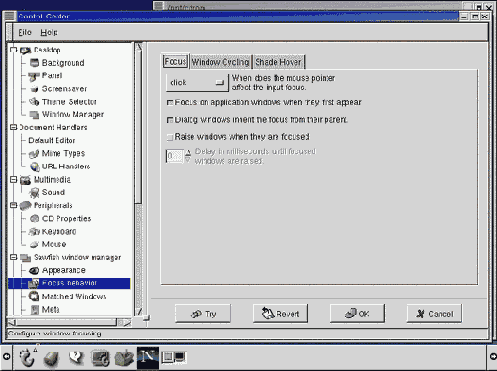Click the tree panel horizontal scrollbar thumb
497x371 pixels.
[66, 322]
